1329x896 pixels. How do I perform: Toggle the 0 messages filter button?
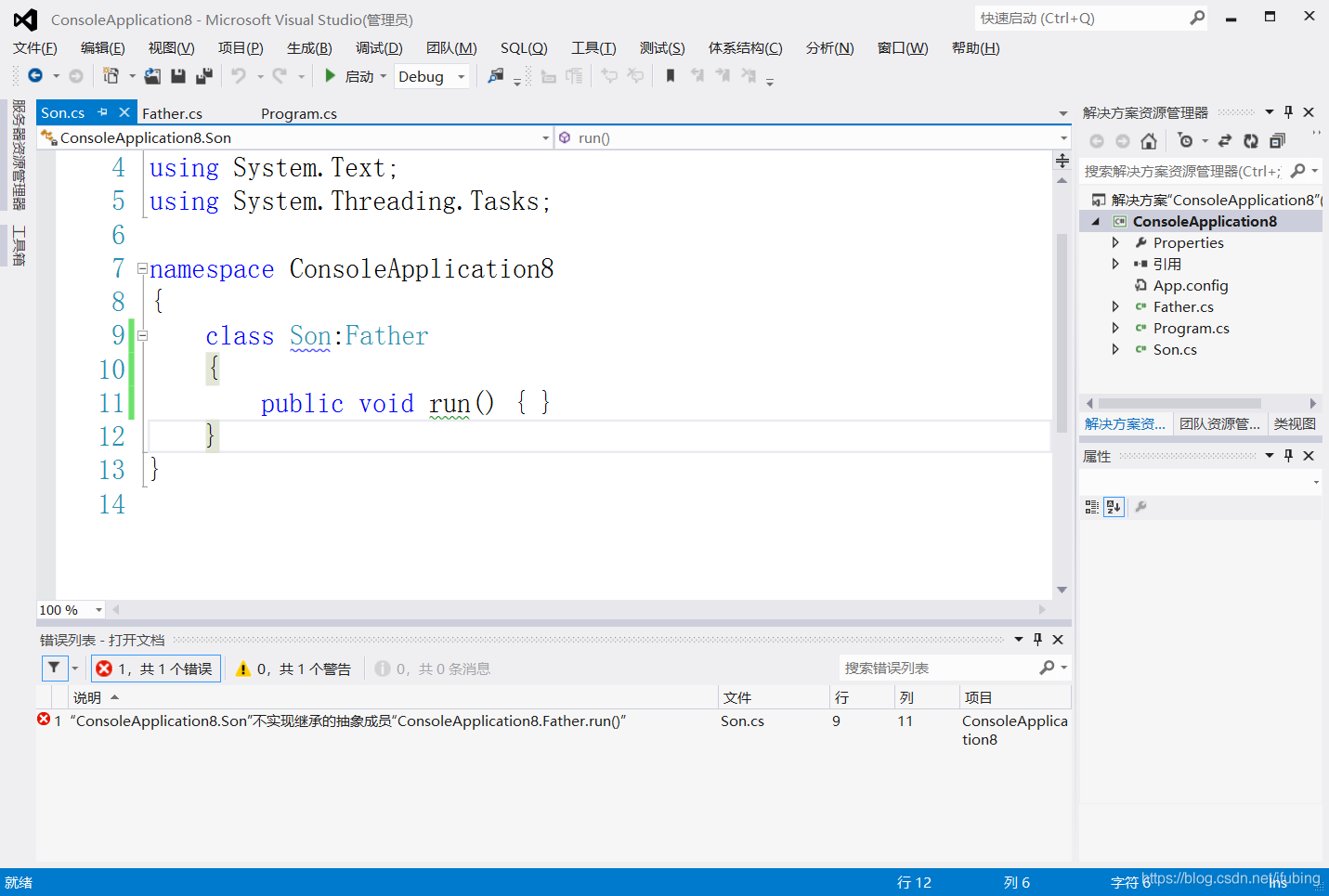(x=433, y=669)
